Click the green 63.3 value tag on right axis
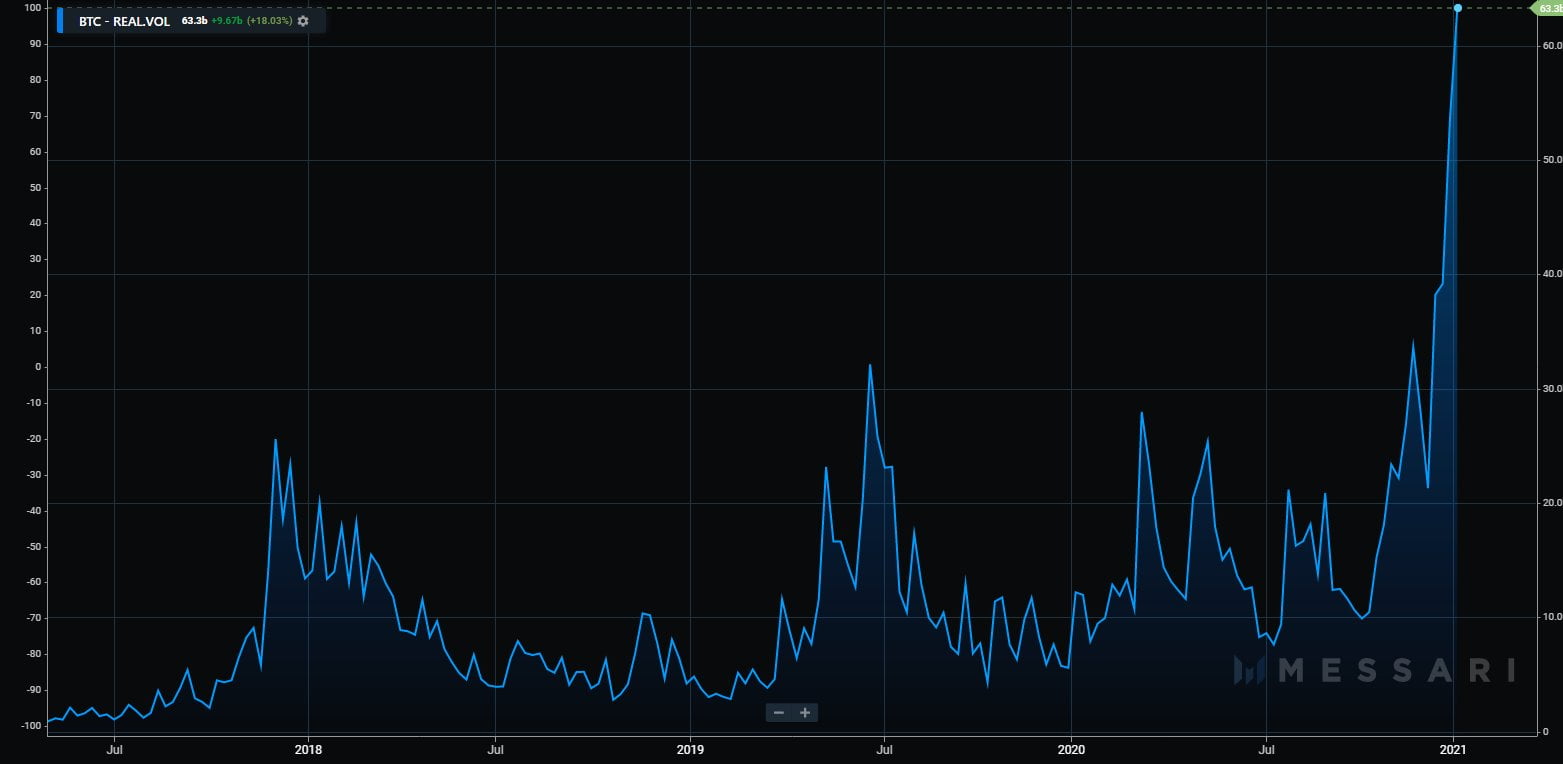The image size is (1563, 764). (x=1547, y=8)
